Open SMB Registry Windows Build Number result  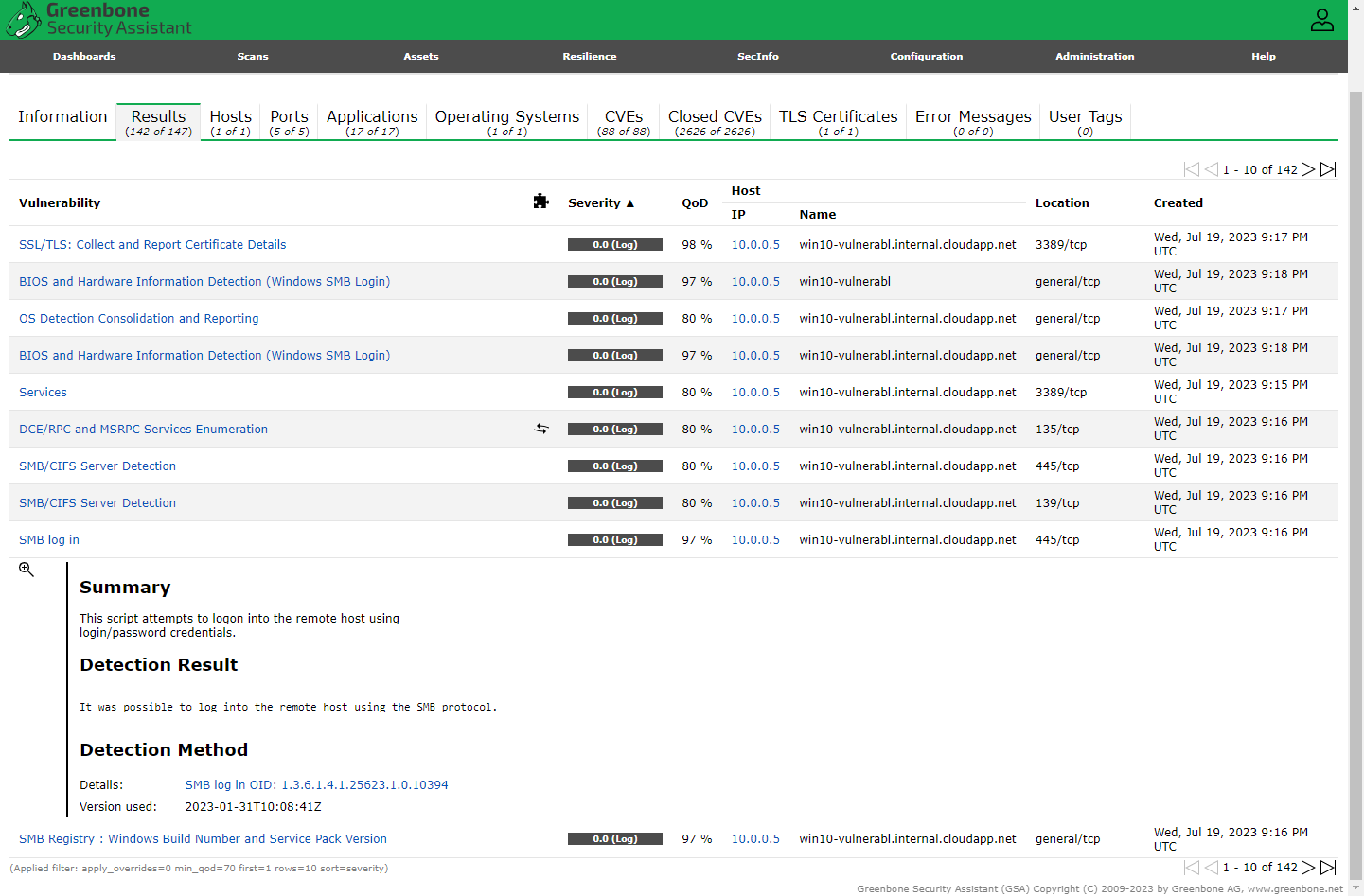click(x=203, y=838)
